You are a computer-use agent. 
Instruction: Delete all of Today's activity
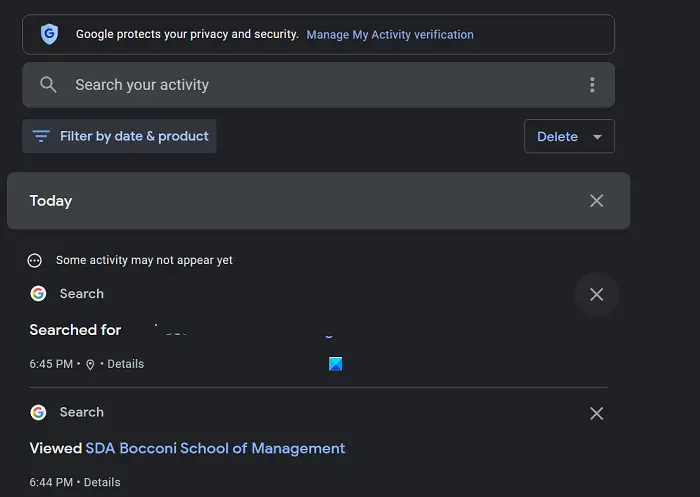(596, 201)
